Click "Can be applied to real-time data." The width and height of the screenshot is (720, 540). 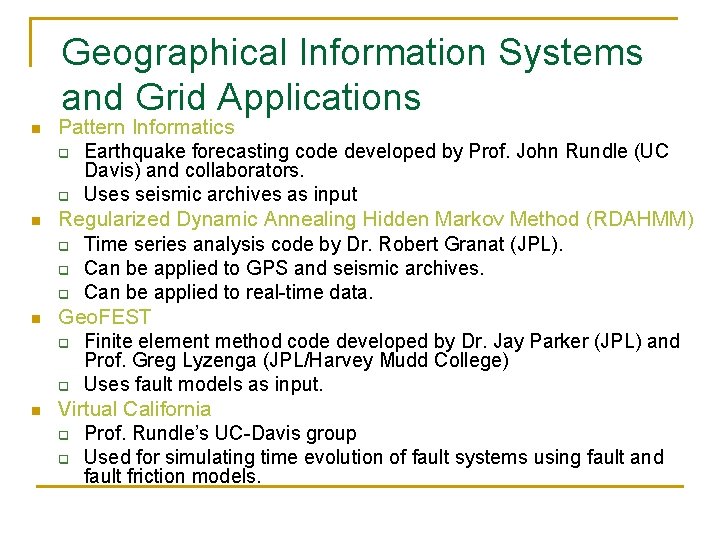pyautogui.click(x=228, y=292)
